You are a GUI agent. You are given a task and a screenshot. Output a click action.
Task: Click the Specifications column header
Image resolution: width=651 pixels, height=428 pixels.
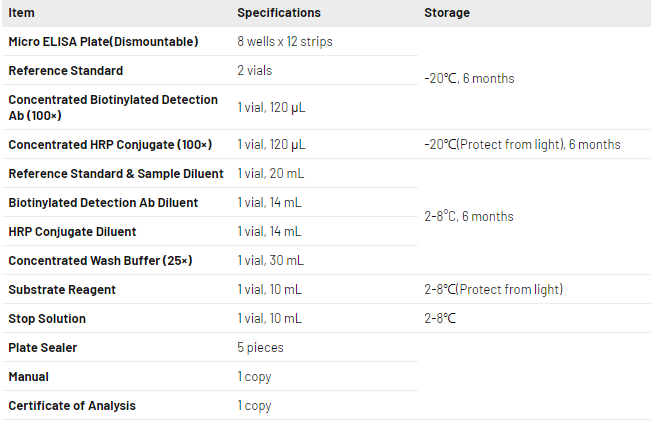point(279,13)
